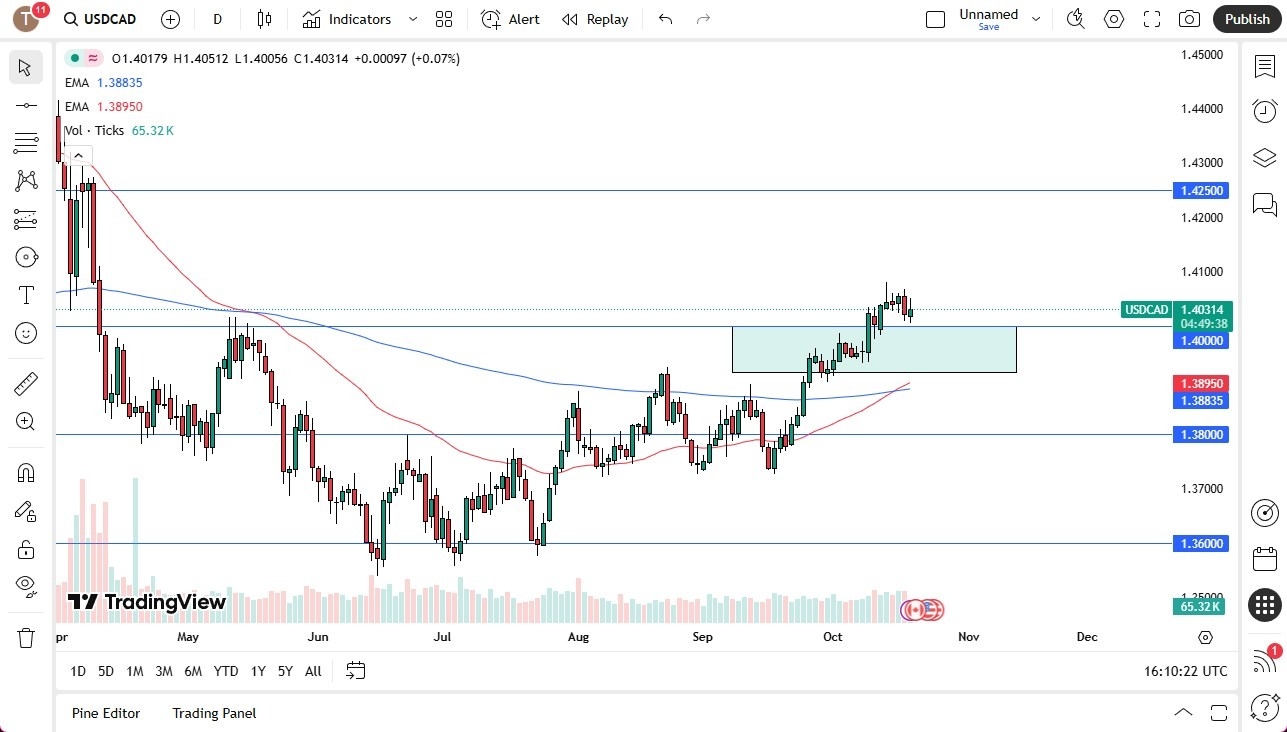Open the Emoji stickers drawing tool
Viewport: 1287px width, 732px height.
coord(26,333)
